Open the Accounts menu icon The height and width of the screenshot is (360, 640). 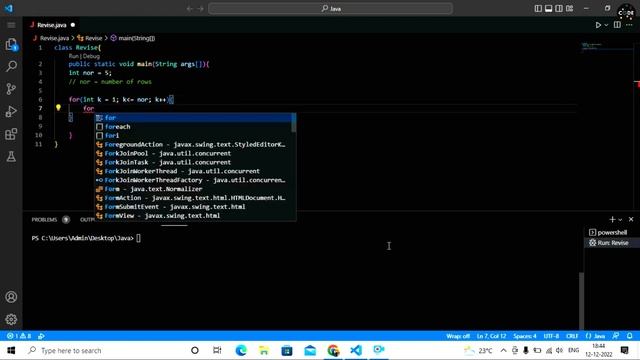click(11, 297)
